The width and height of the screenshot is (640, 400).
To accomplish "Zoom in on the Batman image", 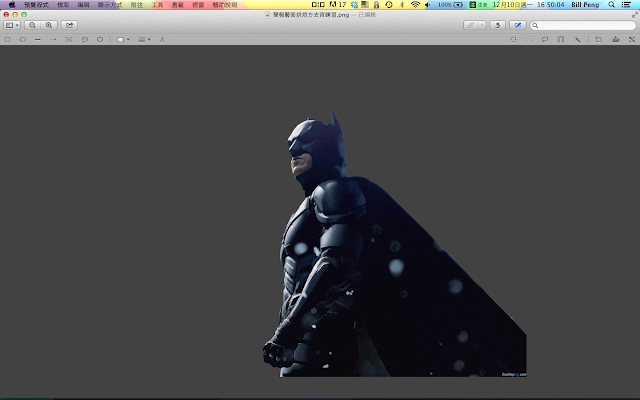I will click(x=49, y=25).
